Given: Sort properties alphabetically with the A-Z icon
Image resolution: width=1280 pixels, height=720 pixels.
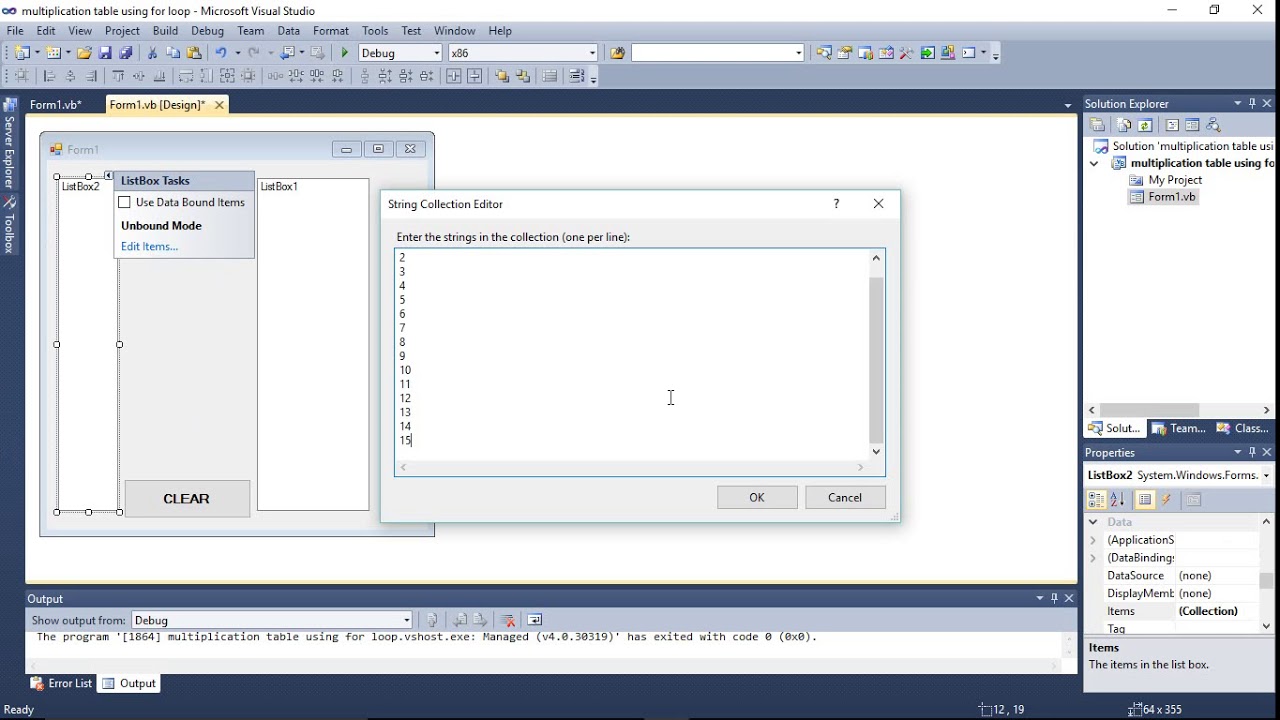Looking at the screenshot, I should pos(1118,500).
